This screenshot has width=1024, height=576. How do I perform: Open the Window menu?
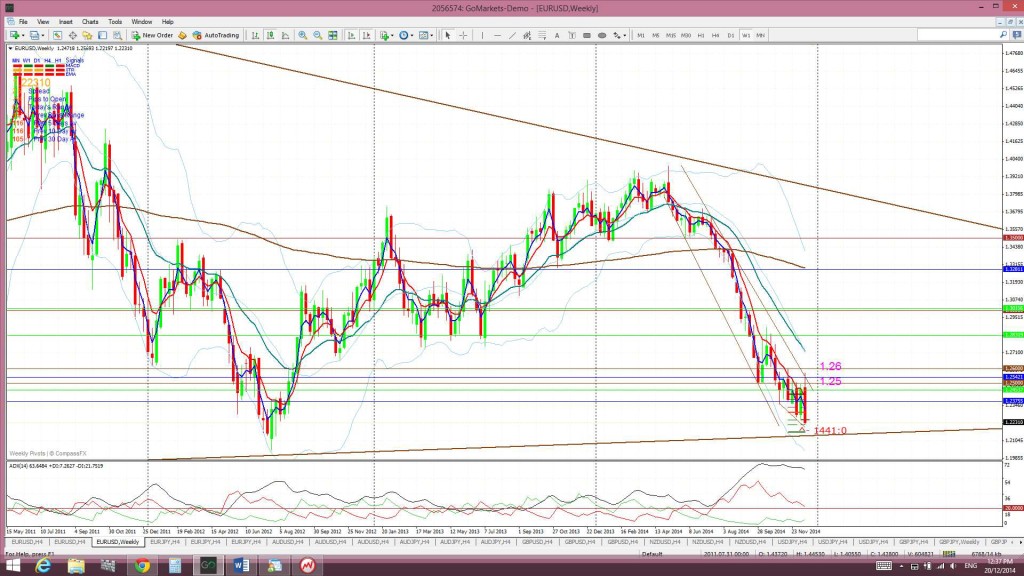(x=142, y=22)
